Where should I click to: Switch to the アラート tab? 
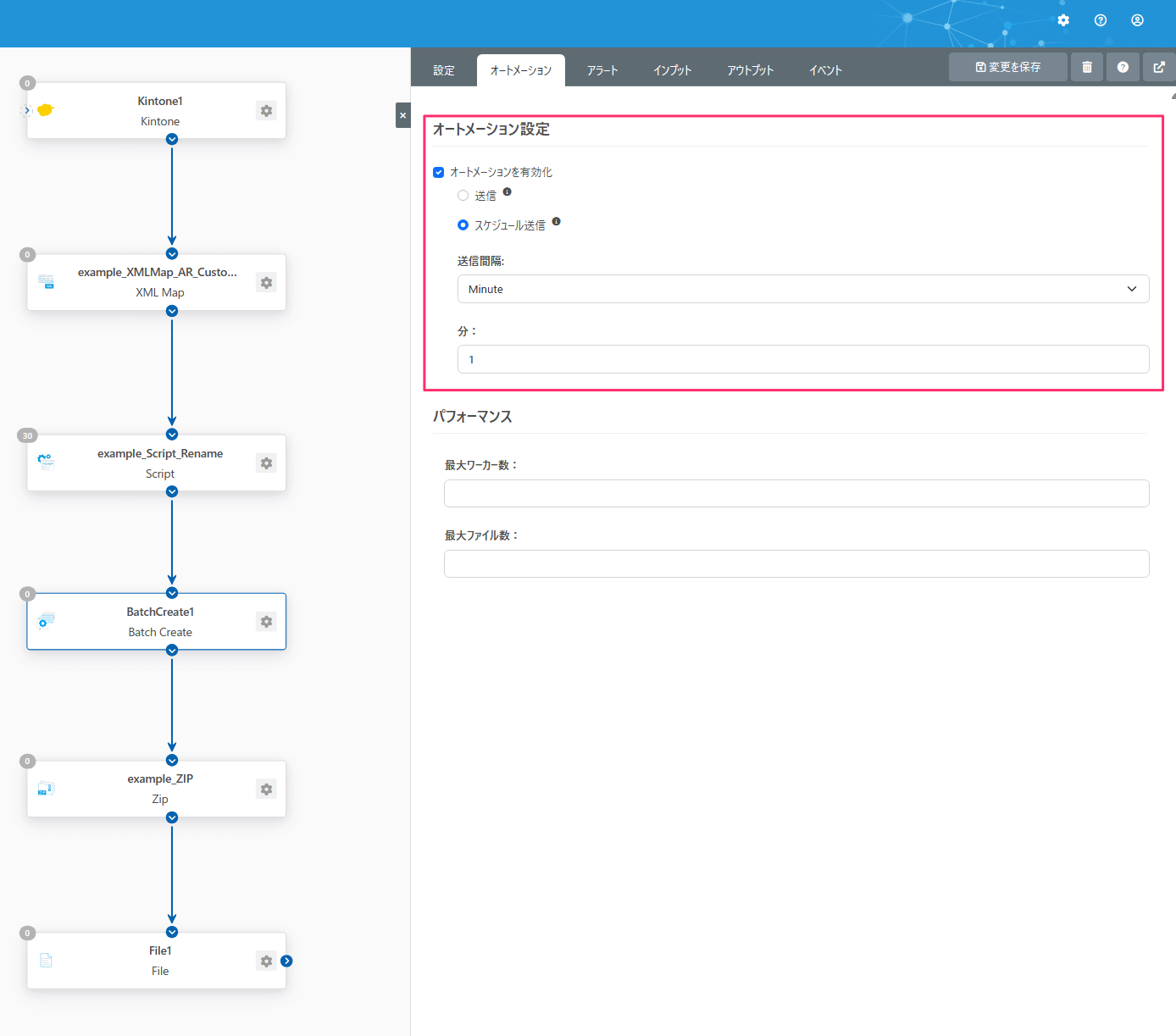(602, 70)
